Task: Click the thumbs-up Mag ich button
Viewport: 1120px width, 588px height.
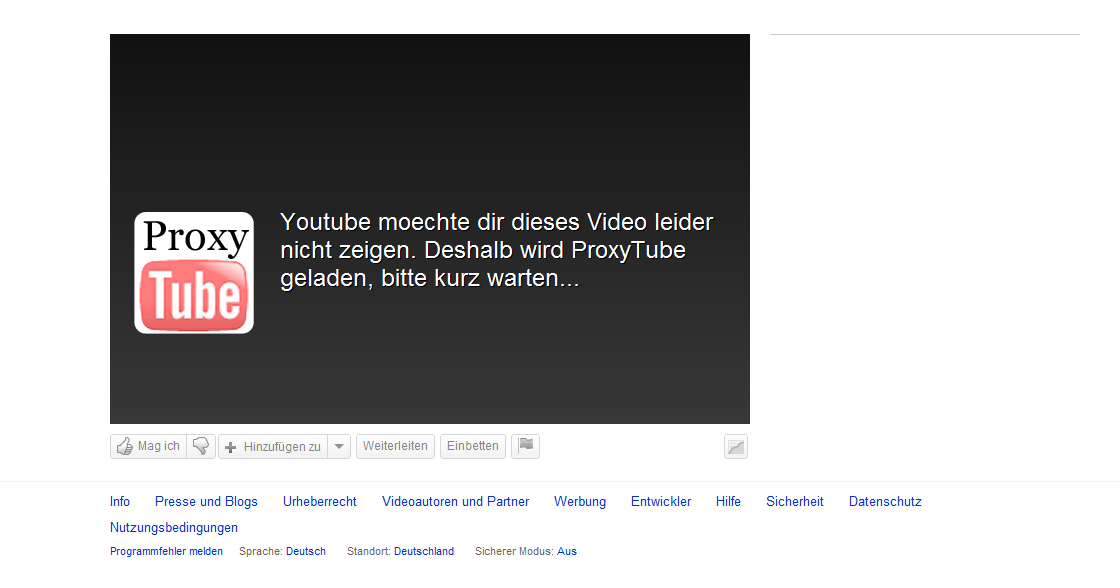Action: coord(149,447)
